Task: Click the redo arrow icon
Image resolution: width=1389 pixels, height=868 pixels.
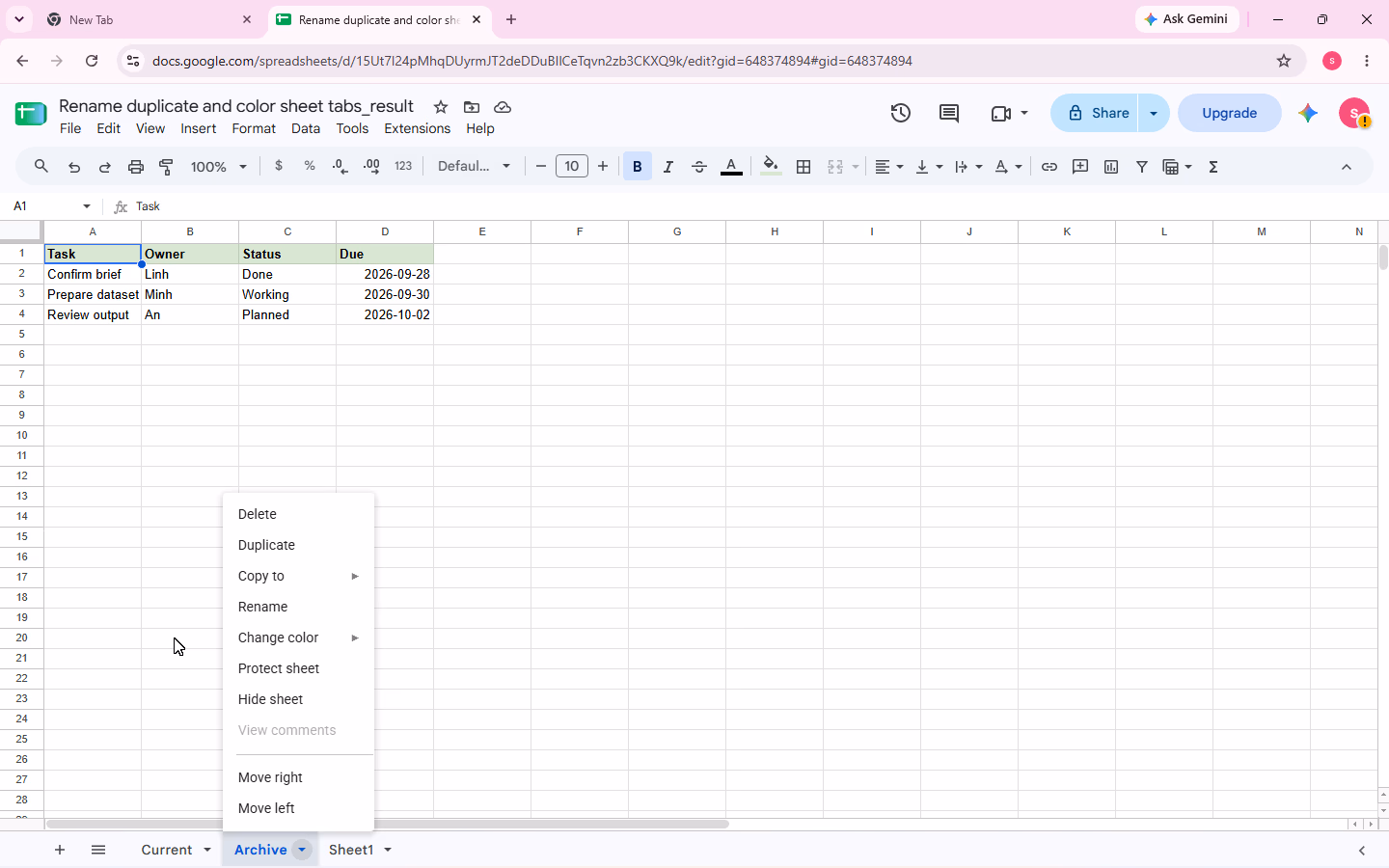Action: tap(105, 167)
